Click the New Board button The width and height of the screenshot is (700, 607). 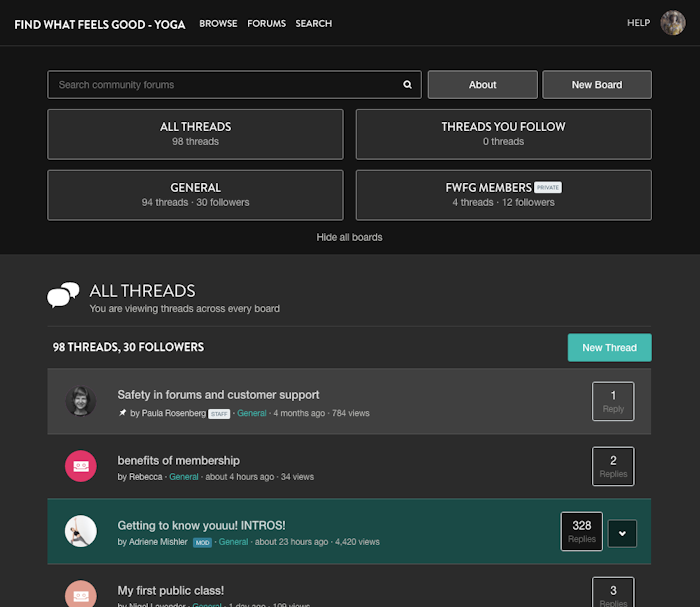[596, 85]
